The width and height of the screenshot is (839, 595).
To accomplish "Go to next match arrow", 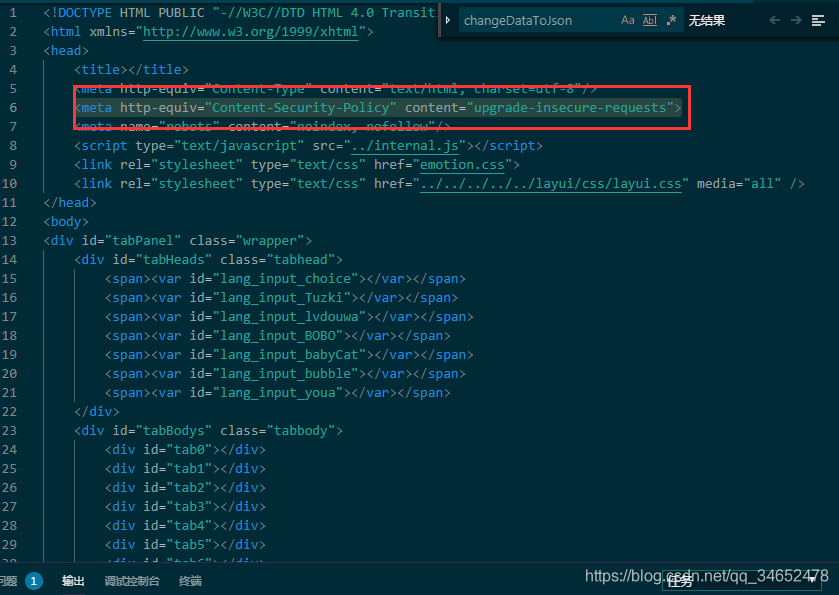I will pos(796,20).
